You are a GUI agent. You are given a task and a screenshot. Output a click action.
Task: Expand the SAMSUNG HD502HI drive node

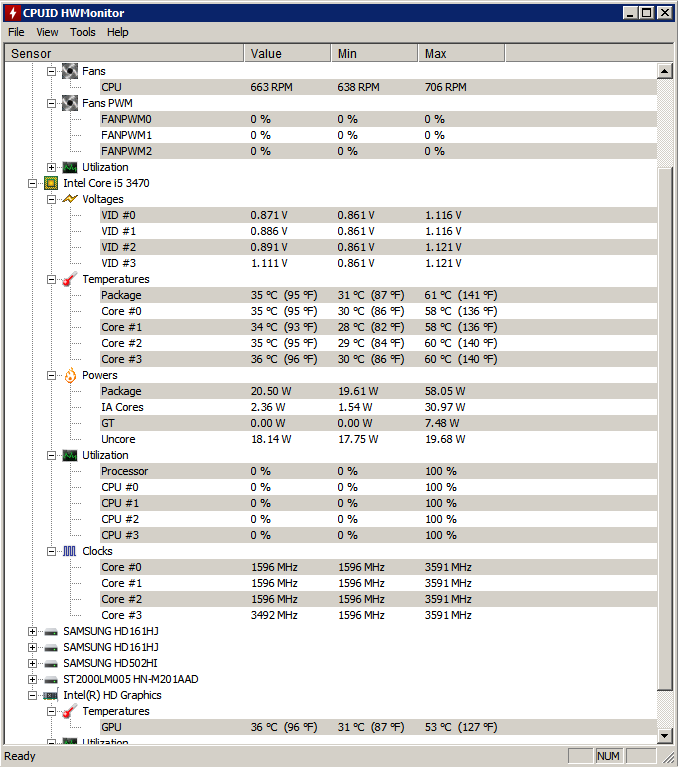point(32,664)
